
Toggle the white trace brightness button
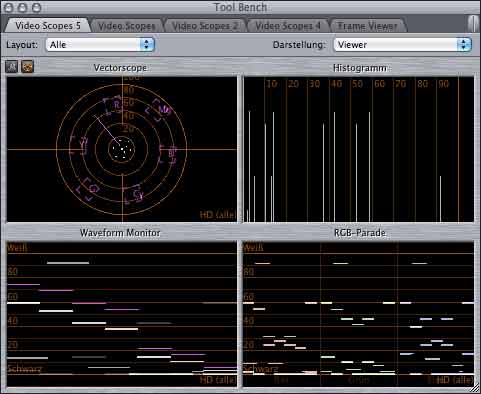pyautogui.click(x=11, y=67)
